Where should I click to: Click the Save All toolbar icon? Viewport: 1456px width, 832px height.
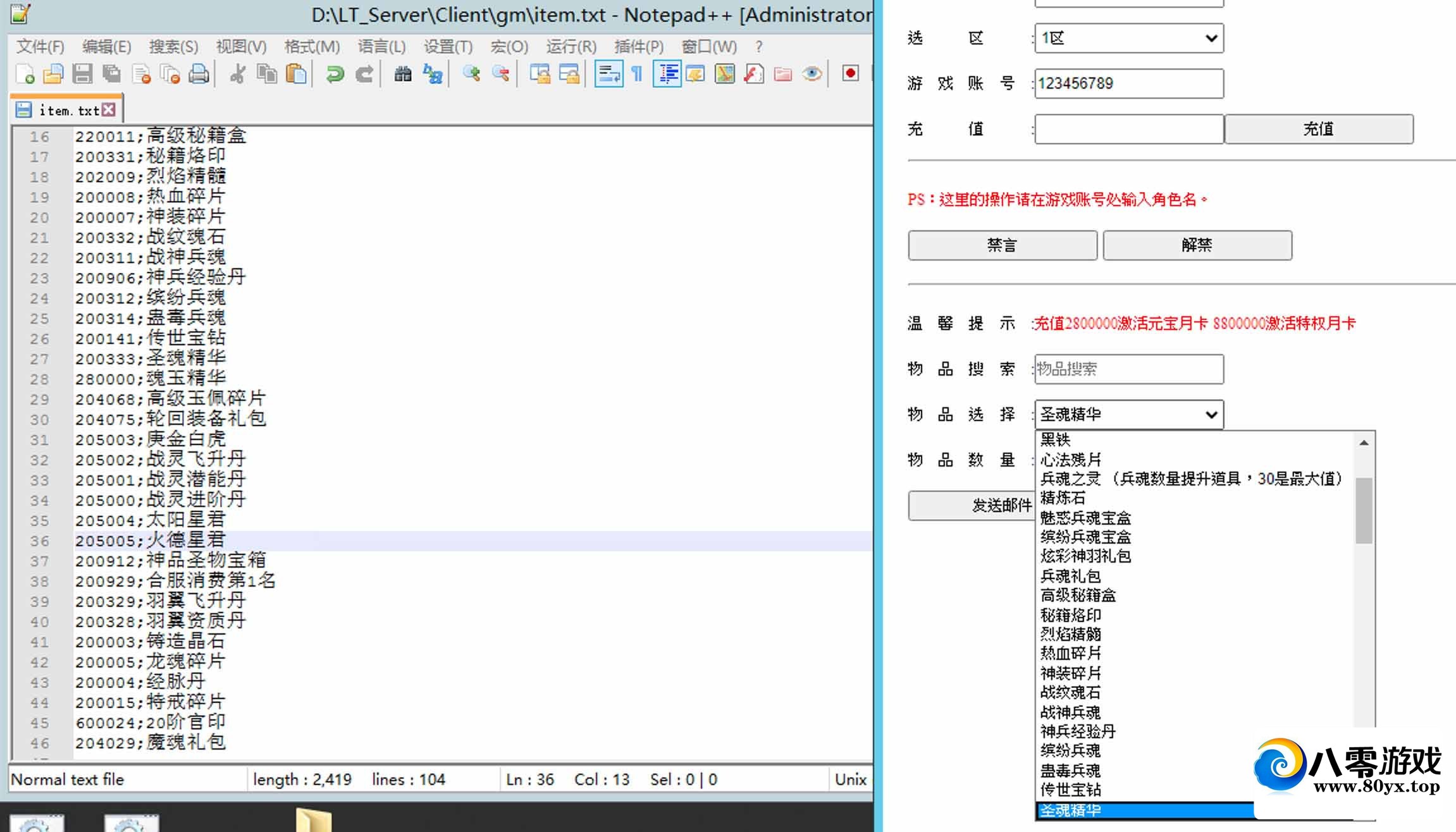click(x=112, y=74)
